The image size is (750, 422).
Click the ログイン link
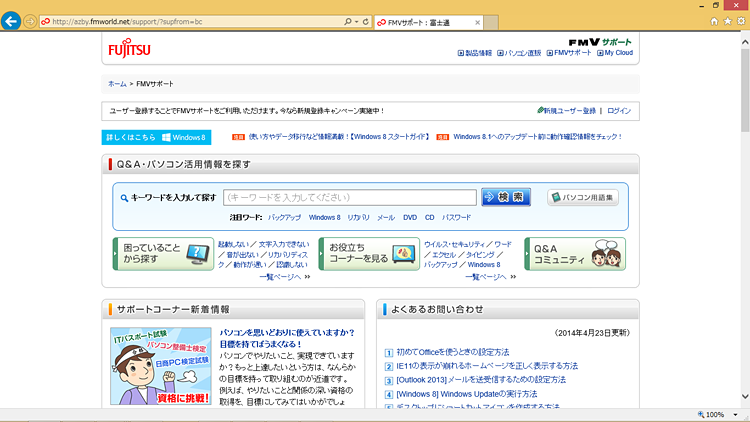619,111
